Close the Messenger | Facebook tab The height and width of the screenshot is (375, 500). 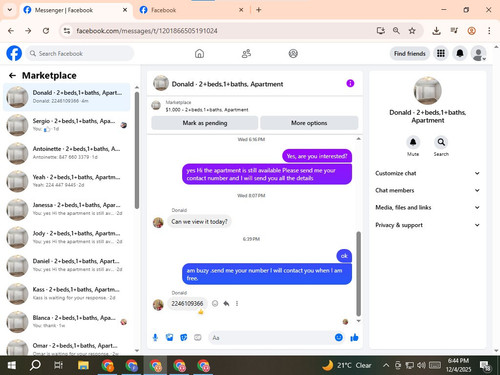125,10
